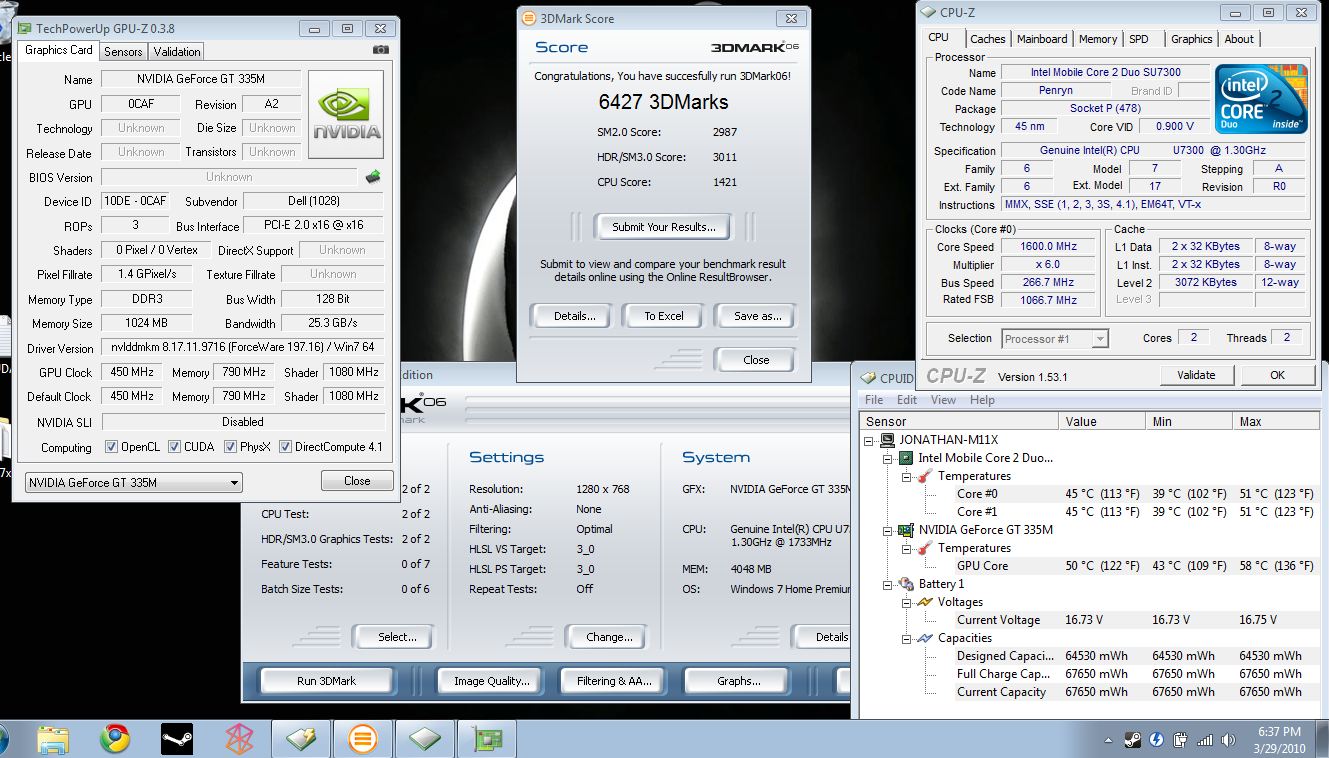Viewport: 1329px width, 758px height.
Task: Click the Steam tray icon
Action: coord(1133,740)
